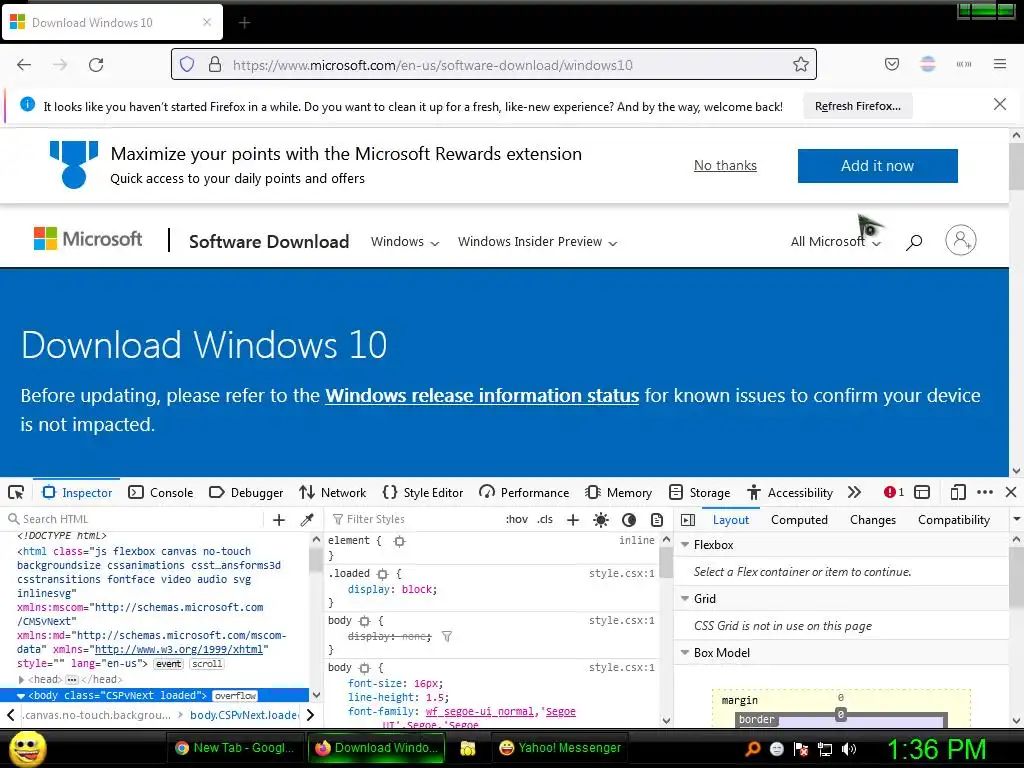This screenshot has width=1024, height=768.
Task: Go back with the browser back arrow
Action: 24,65
